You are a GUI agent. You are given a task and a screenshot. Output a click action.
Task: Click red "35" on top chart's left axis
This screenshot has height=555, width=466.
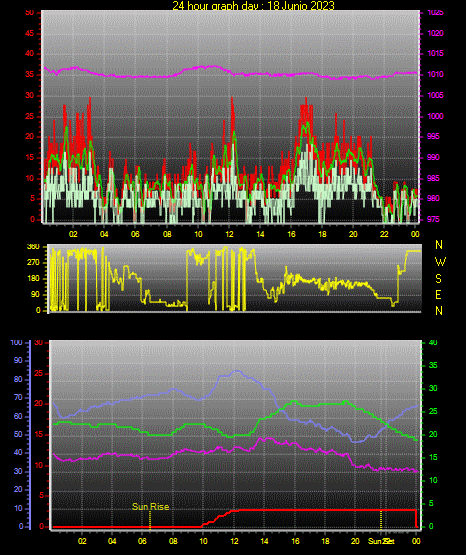click(30, 74)
